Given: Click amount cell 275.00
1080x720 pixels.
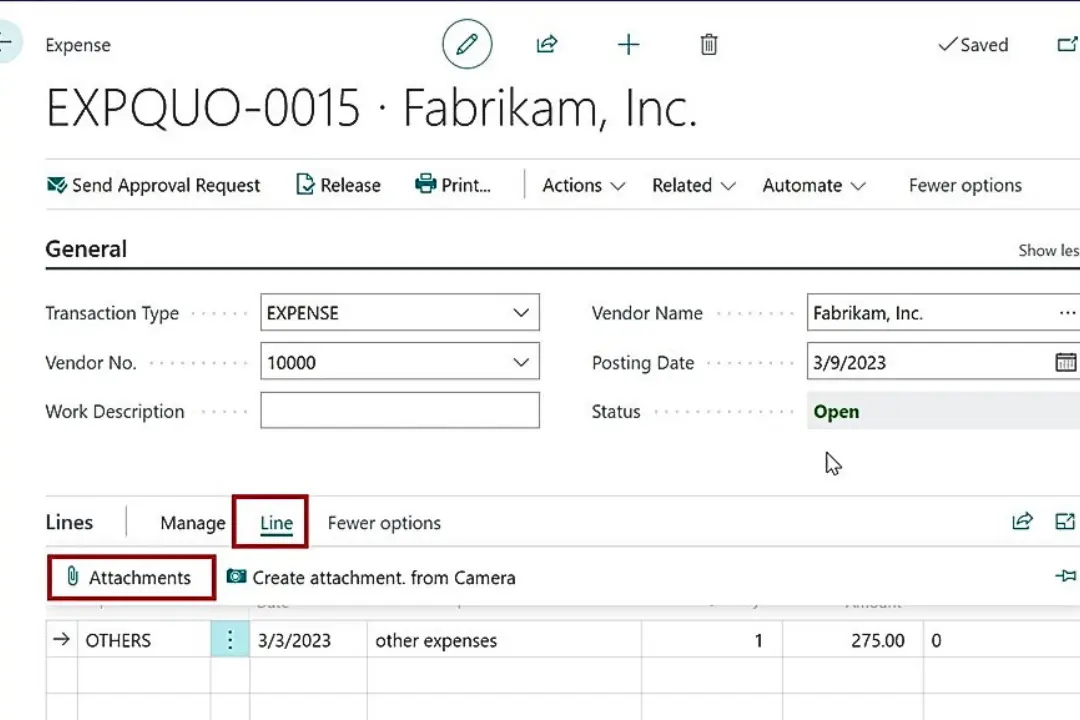Looking at the screenshot, I should coord(853,640).
